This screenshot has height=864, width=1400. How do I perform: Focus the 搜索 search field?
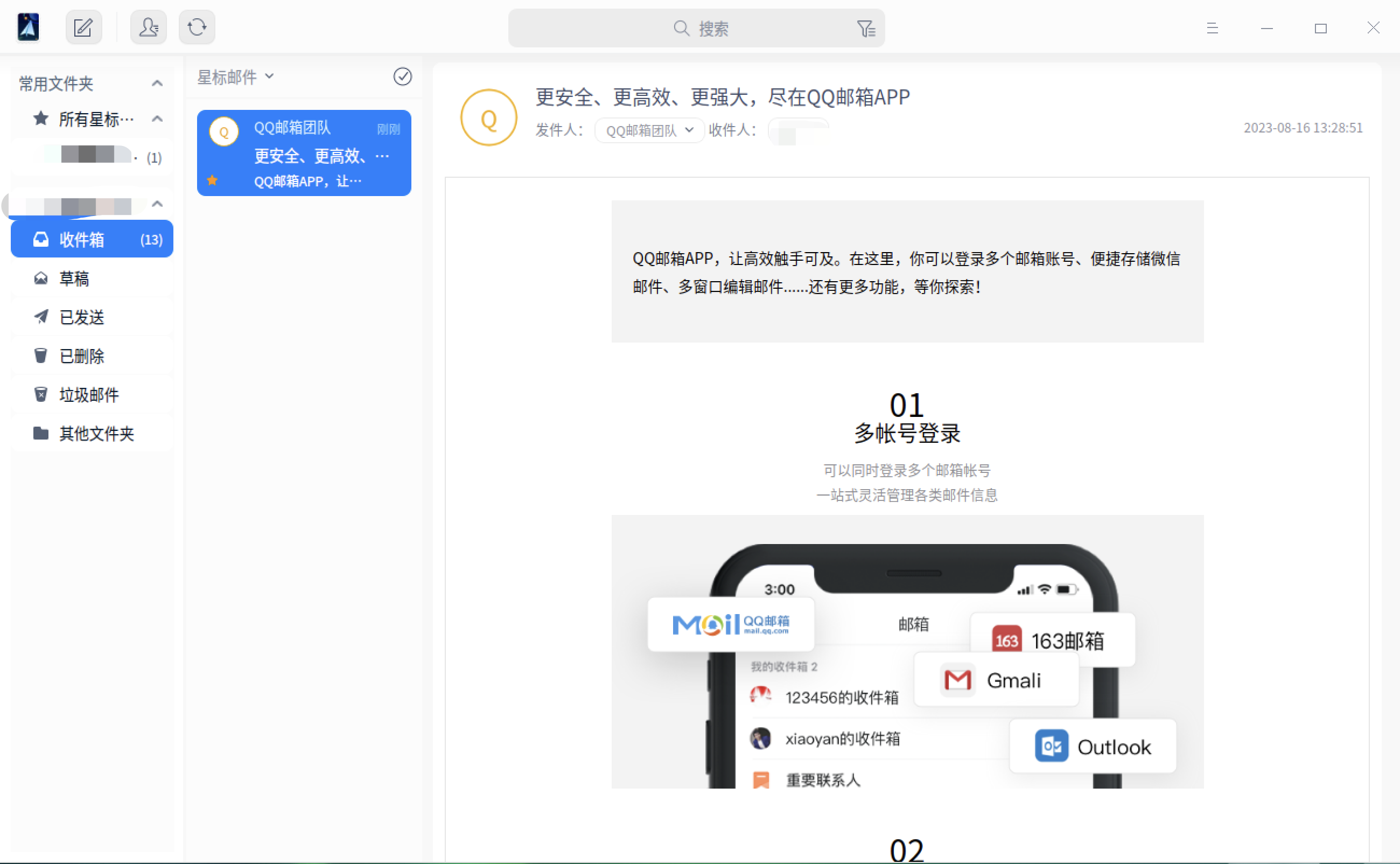pyautogui.click(x=696, y=28)
